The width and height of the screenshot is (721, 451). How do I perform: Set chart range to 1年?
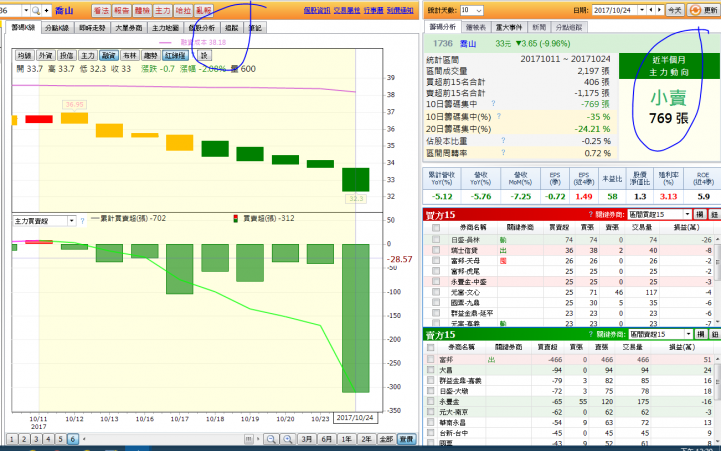pyautogui.click(x=347, y=439)
